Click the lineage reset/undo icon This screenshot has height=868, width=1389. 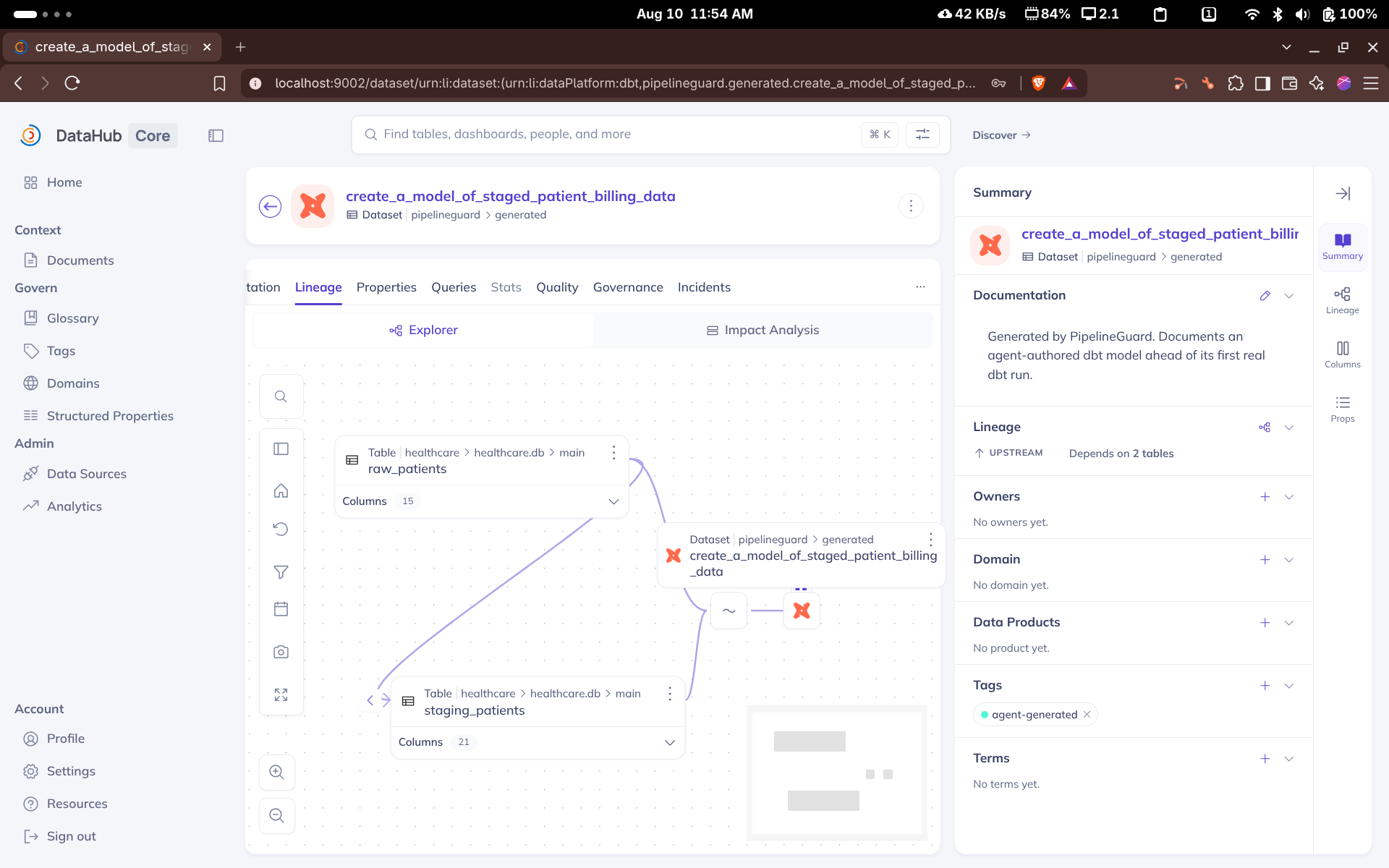[x=281, y=529]
